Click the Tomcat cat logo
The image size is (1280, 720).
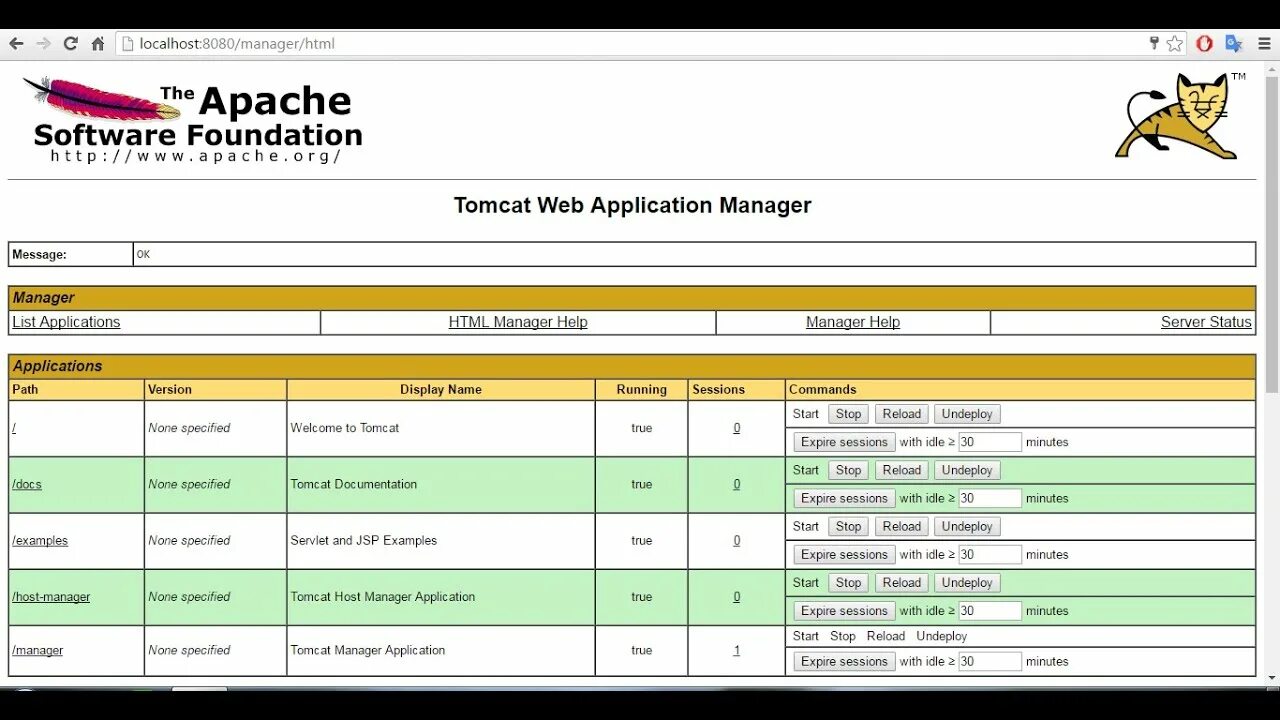click(1180, 116)
